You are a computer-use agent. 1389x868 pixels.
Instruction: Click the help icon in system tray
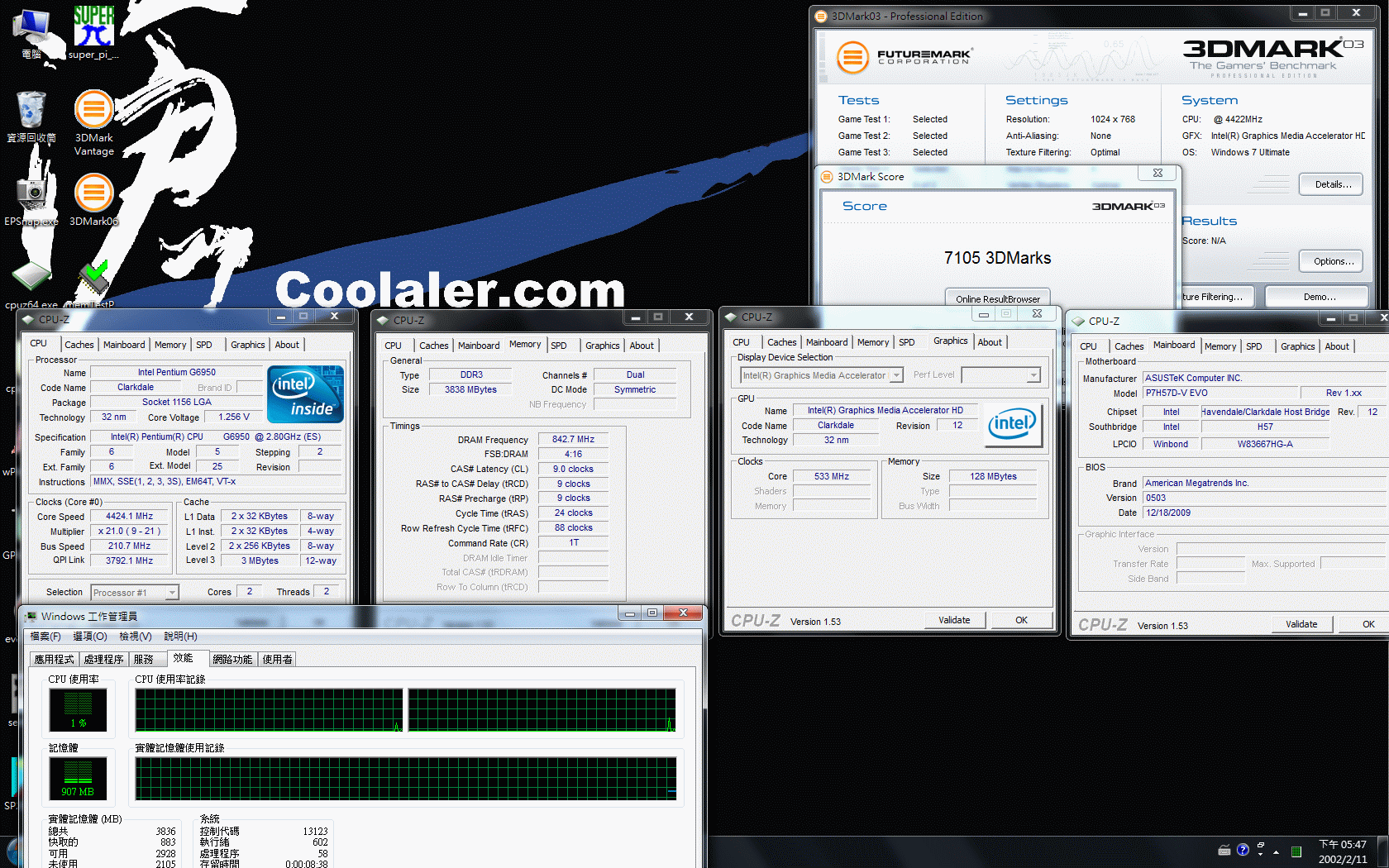click(x=1243, y=850)
